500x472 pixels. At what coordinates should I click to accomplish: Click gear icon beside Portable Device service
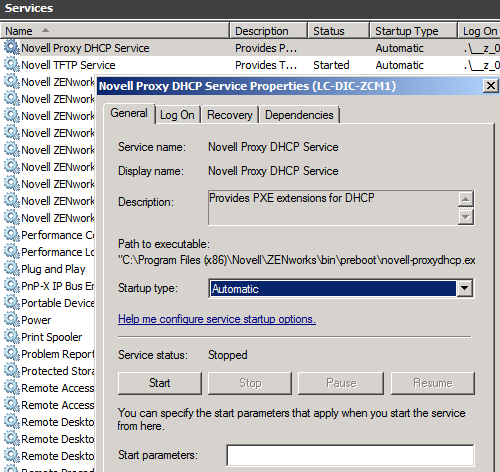12,302
